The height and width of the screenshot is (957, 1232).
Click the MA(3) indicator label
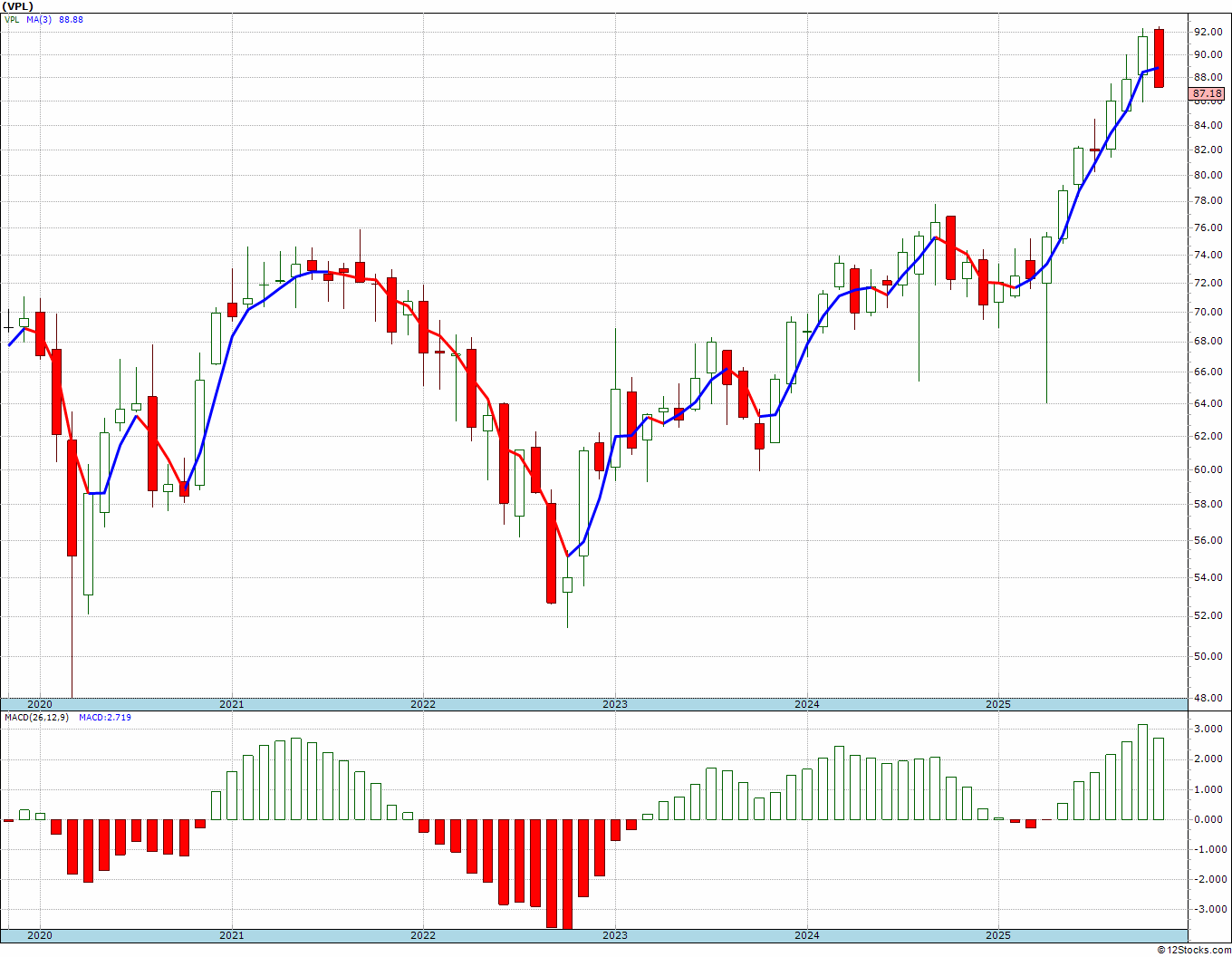pos(39,19)
